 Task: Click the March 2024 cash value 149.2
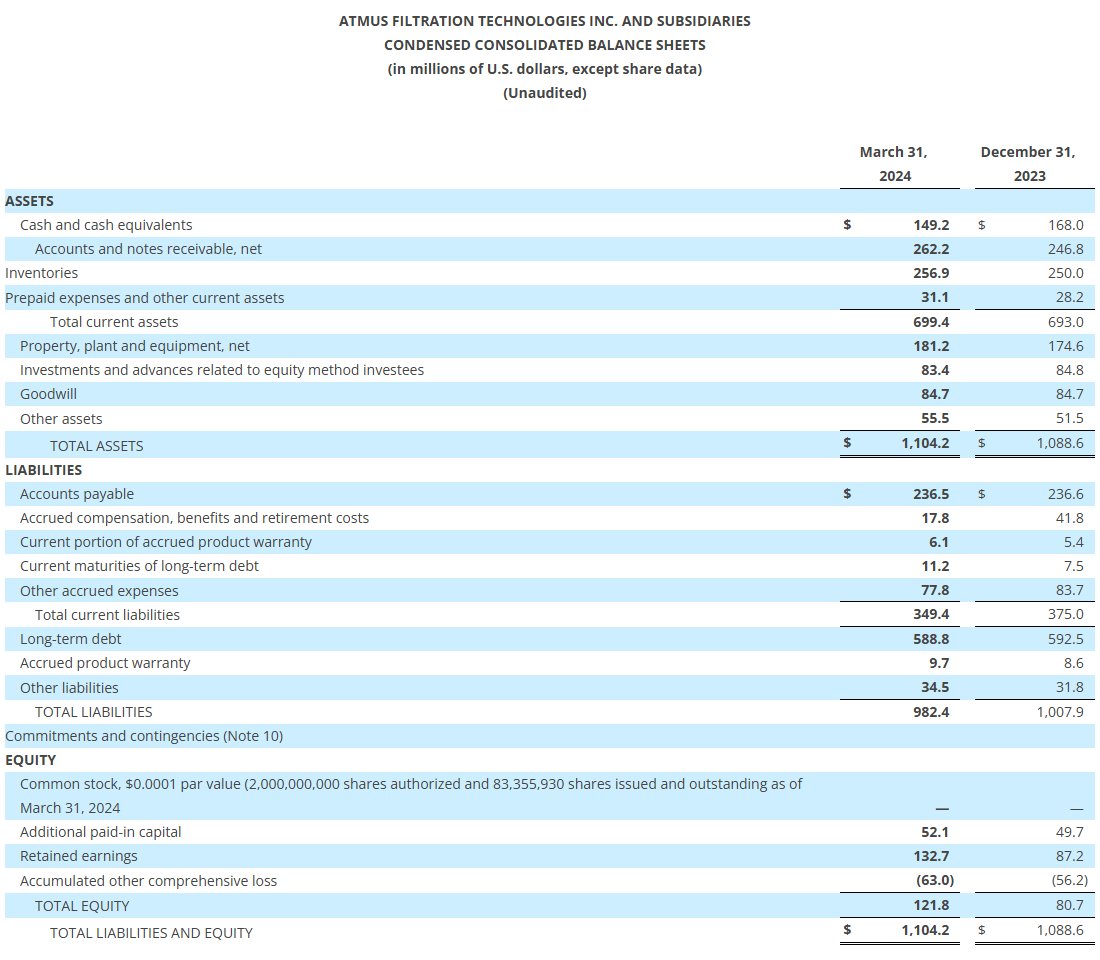(x=931, y=225)
